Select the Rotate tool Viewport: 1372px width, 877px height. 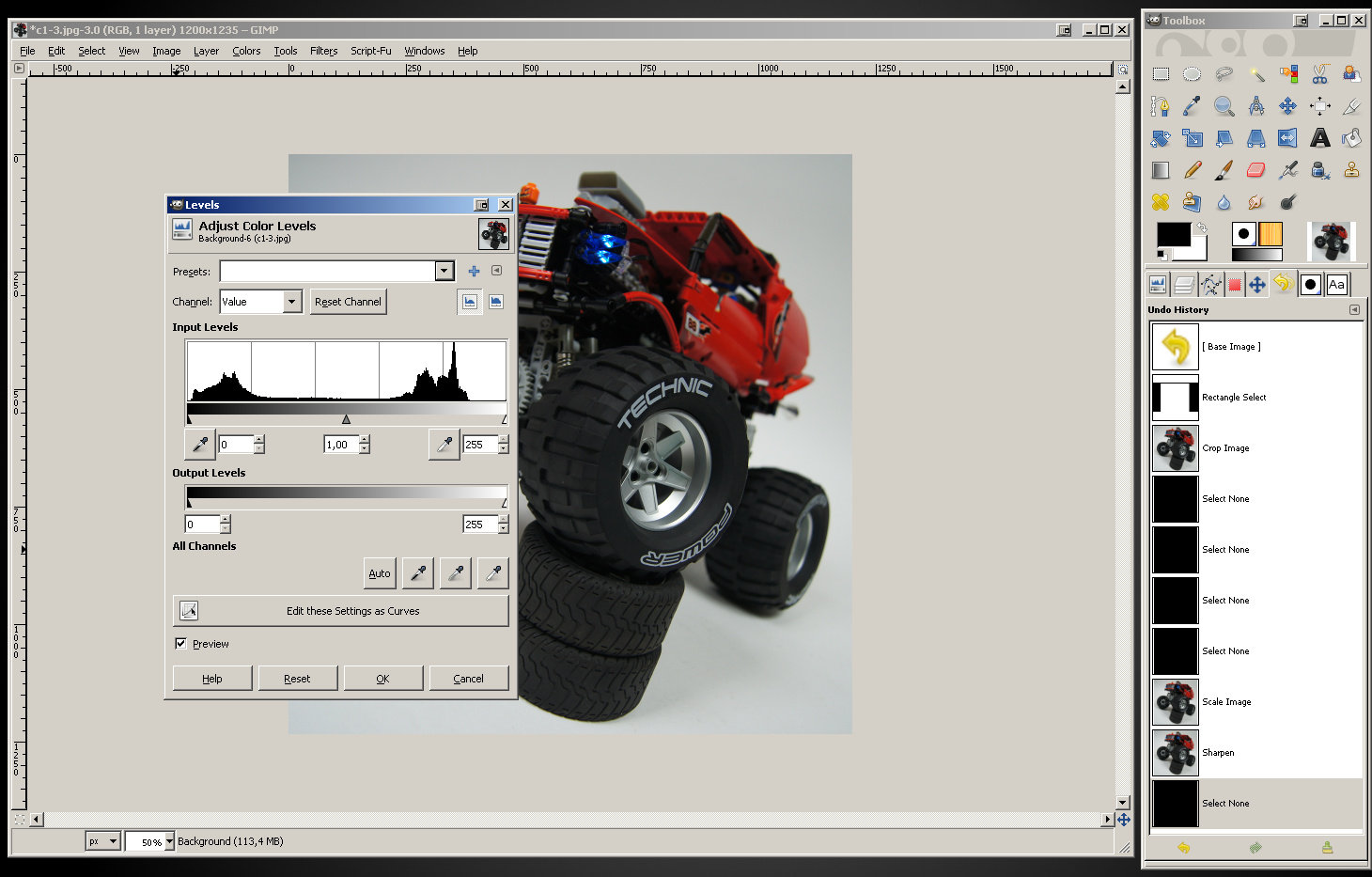coord(1161,138)
